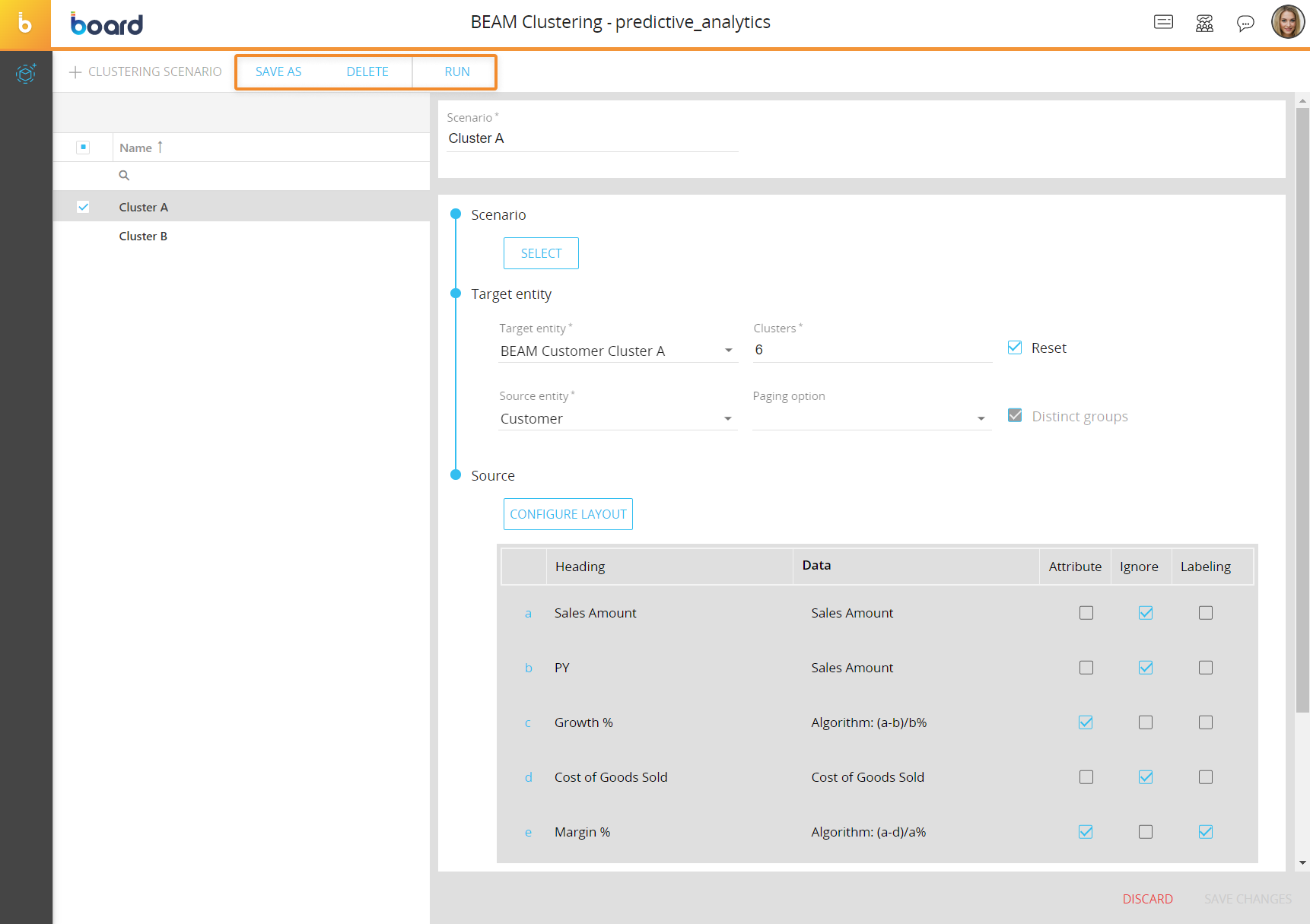Expand the Target entity dropdown
1310x924 pixels.
click(728, 351)
